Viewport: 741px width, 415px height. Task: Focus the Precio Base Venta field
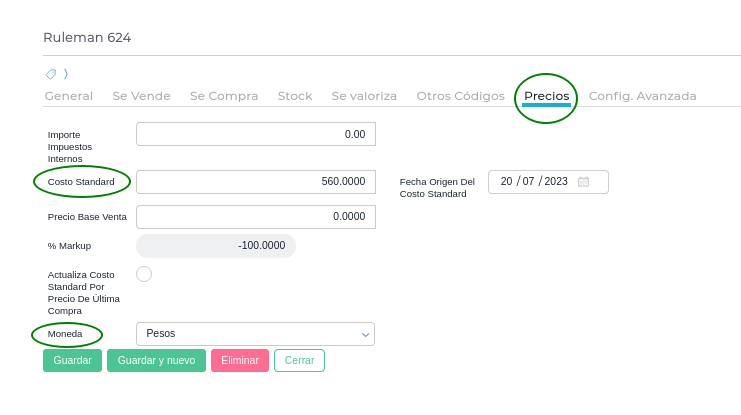point(256,217)
